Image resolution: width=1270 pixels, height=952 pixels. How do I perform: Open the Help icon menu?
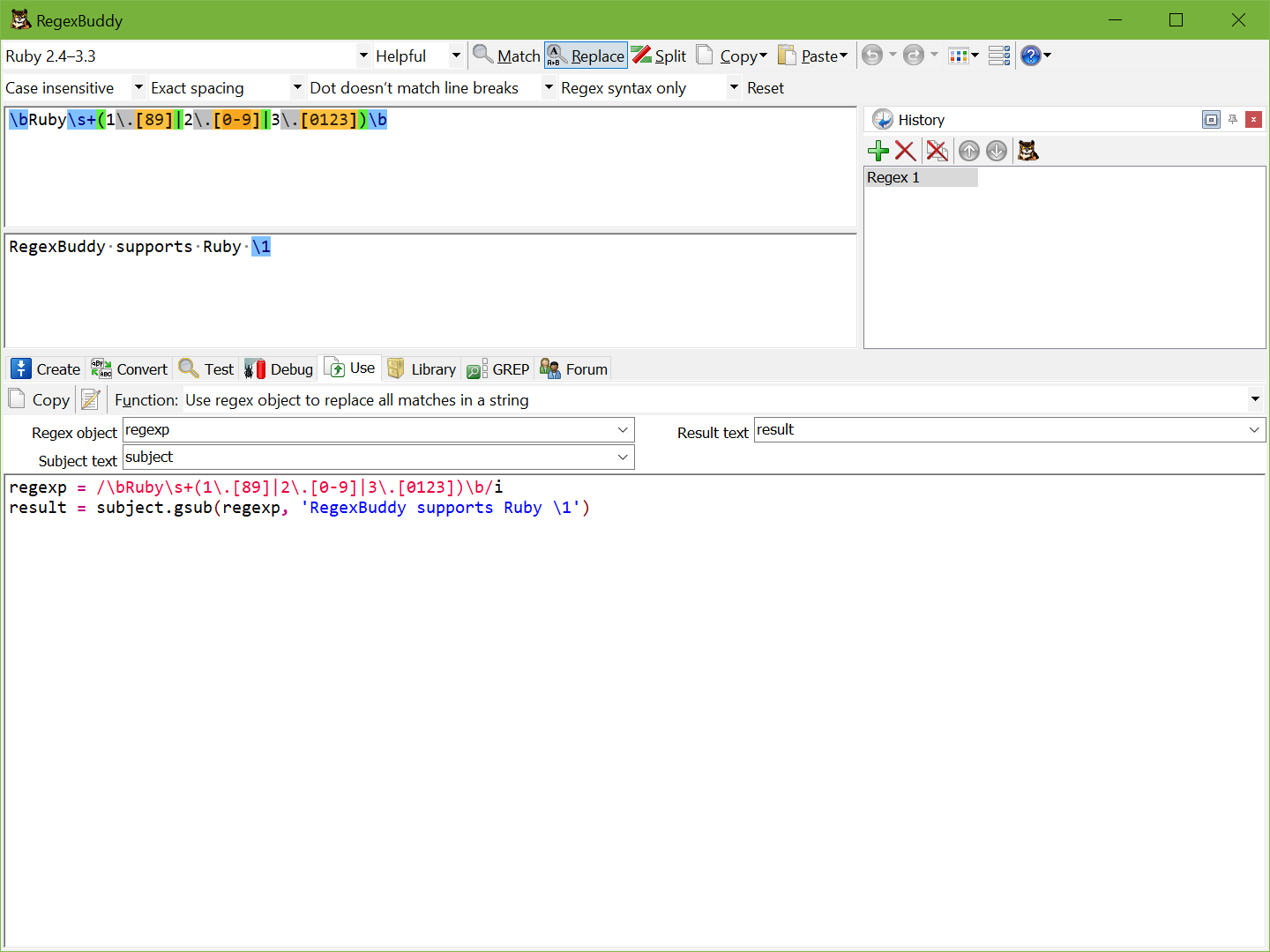point(1035,56)
